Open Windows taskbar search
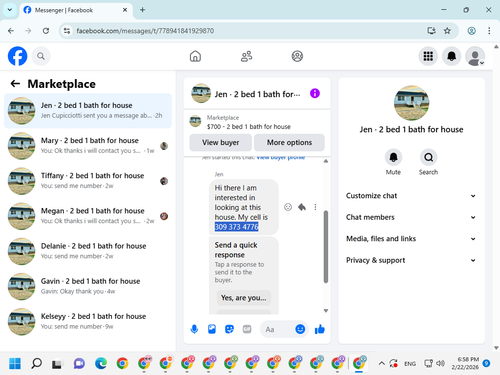Image resolution: width=500 pixels, height=375 pixels. point(36,363)
